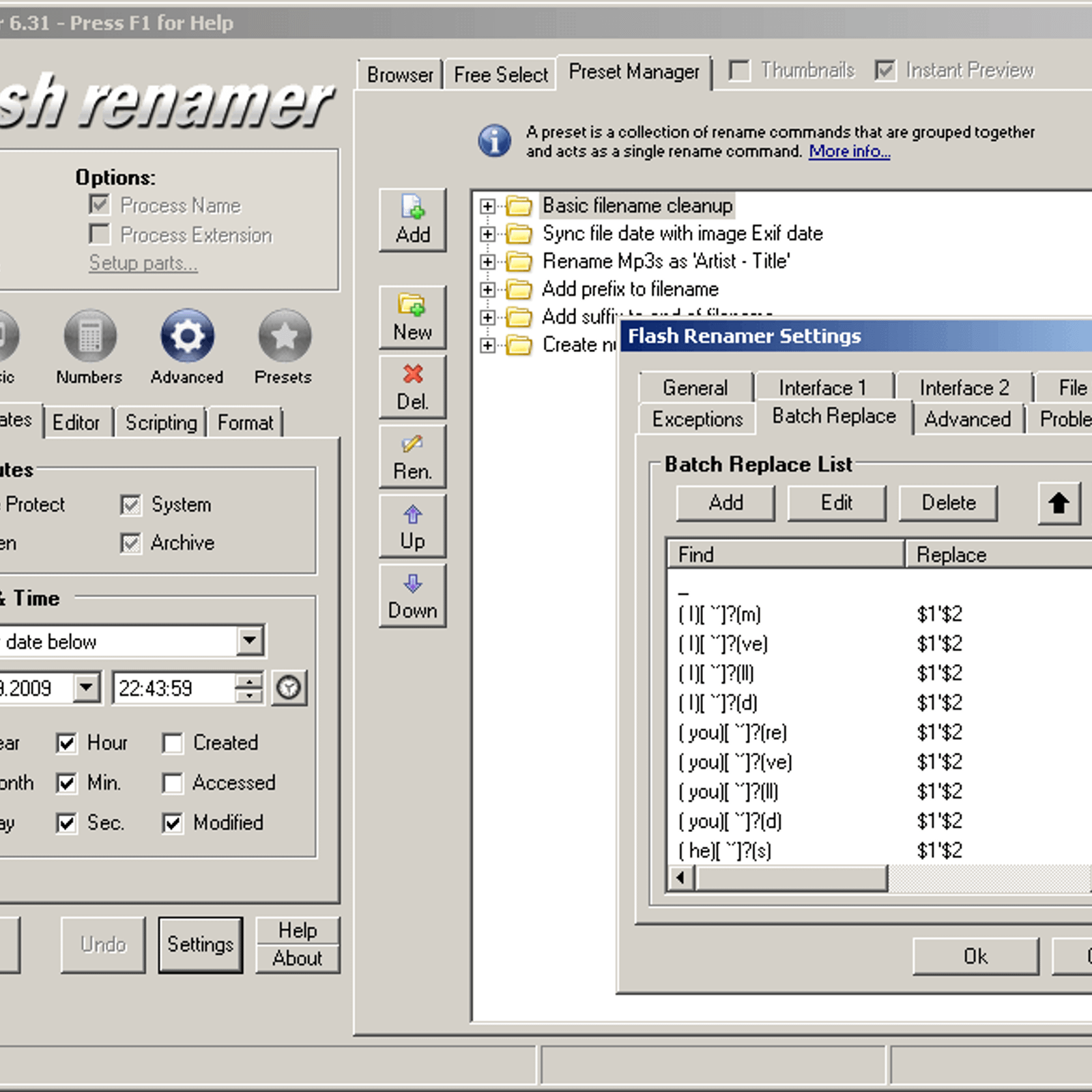The image size is (1092, 1092).
Task: Click Delete in Batch Replace List
Action: pyautogui.click(x=949, y=503)
